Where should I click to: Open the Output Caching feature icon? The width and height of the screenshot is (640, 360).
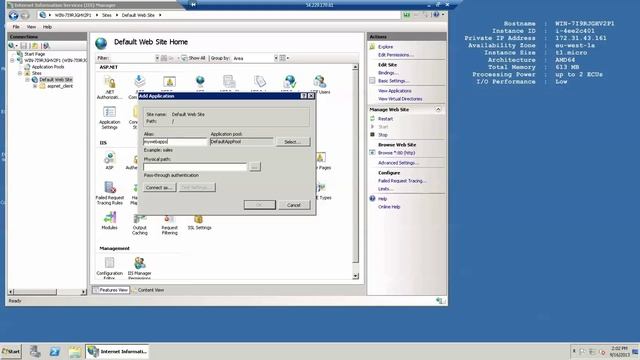(x=140, y=224)
